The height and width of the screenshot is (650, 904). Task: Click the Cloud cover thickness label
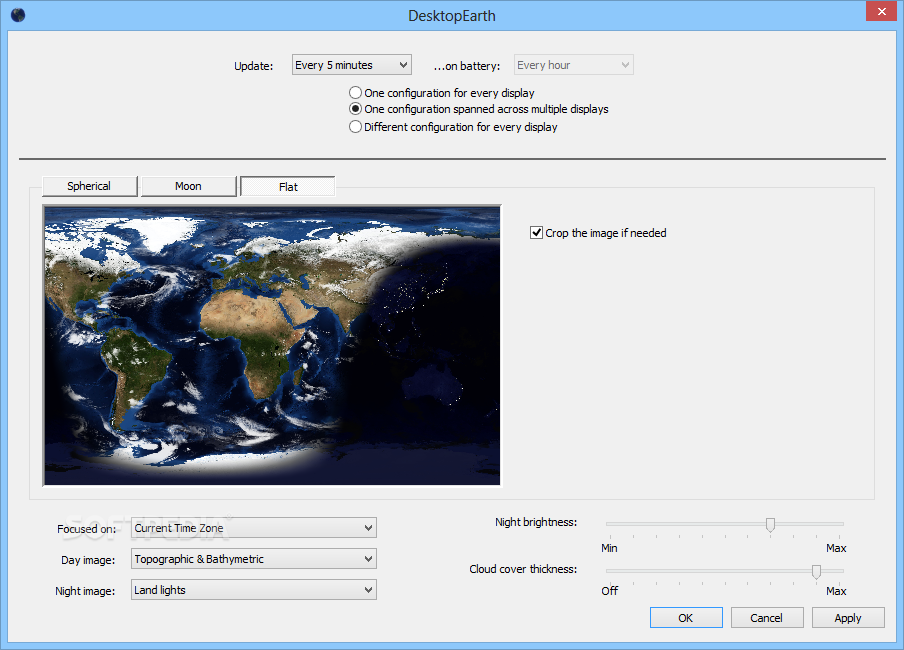pyautogui.click(x=523, y=569)
